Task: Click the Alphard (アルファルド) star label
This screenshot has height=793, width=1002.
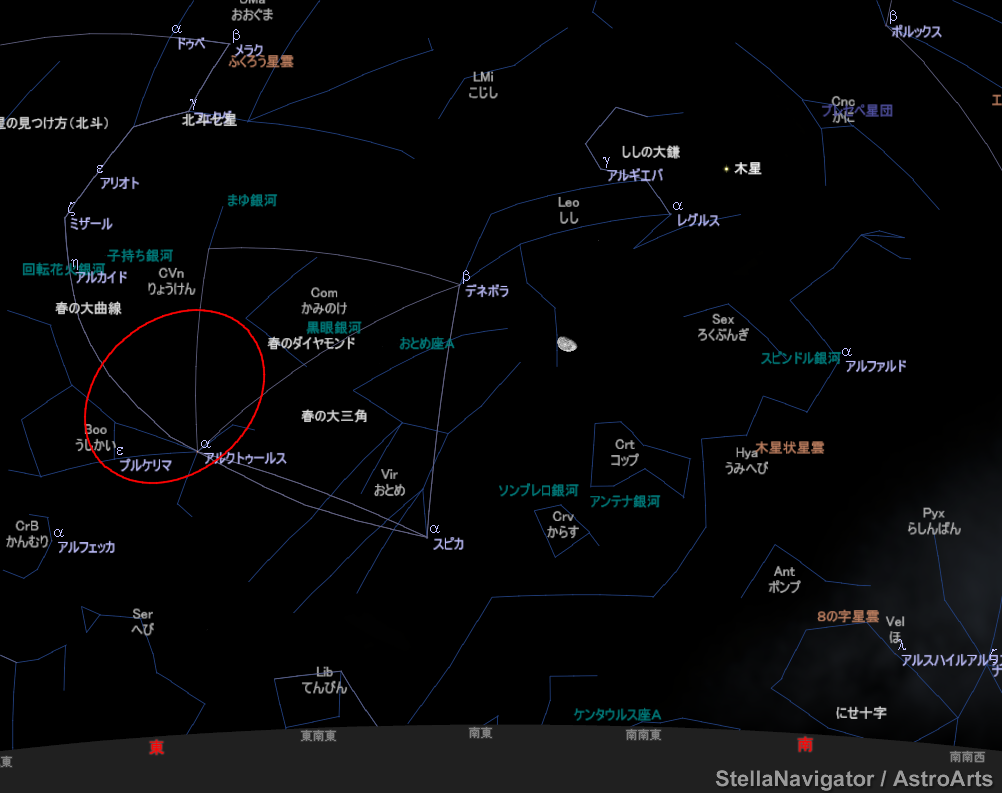Action: tap(875, 366)
